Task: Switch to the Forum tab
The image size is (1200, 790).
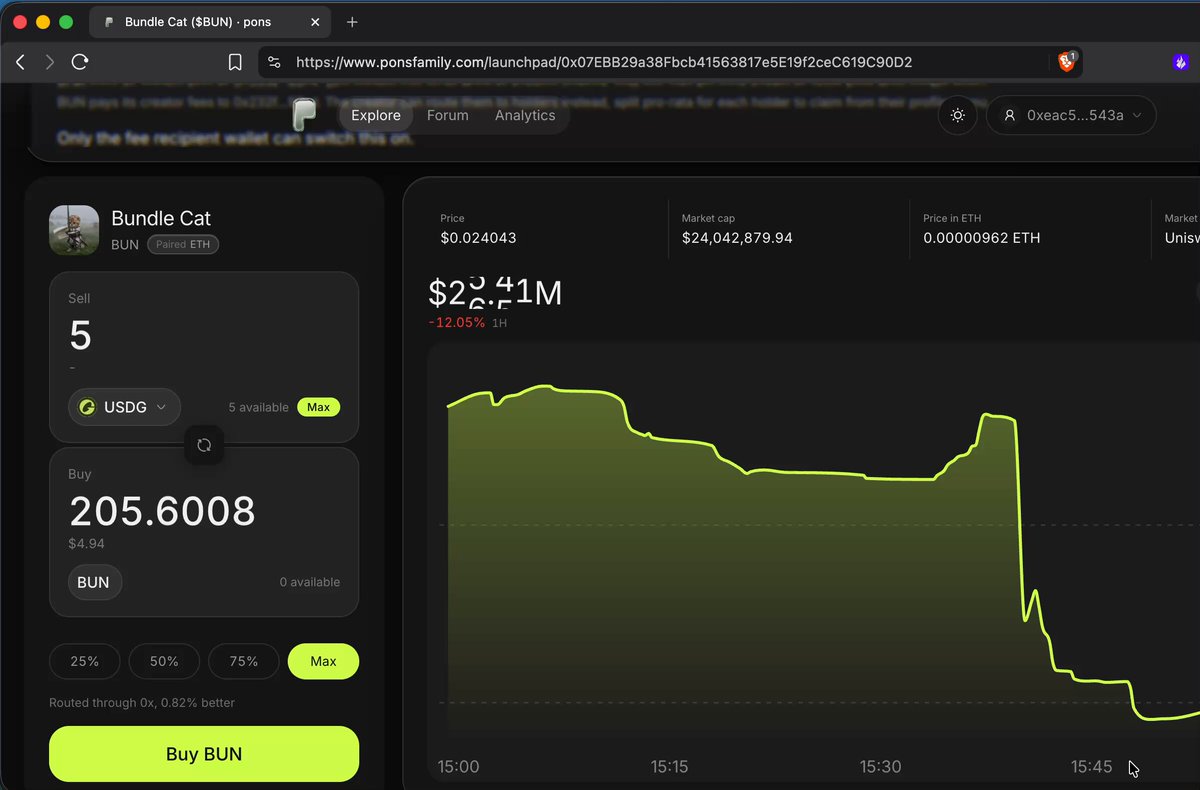Action: (447, 115)
